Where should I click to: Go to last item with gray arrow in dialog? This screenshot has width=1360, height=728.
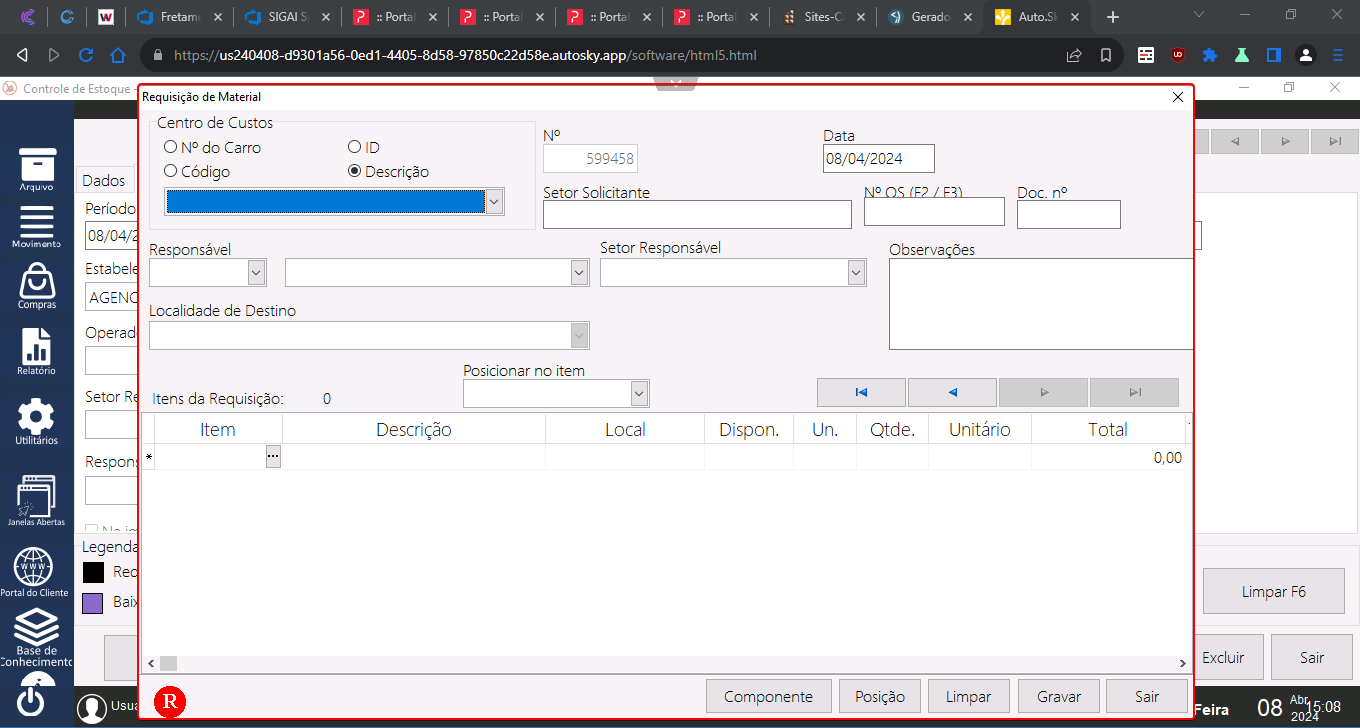(1134, 392)
